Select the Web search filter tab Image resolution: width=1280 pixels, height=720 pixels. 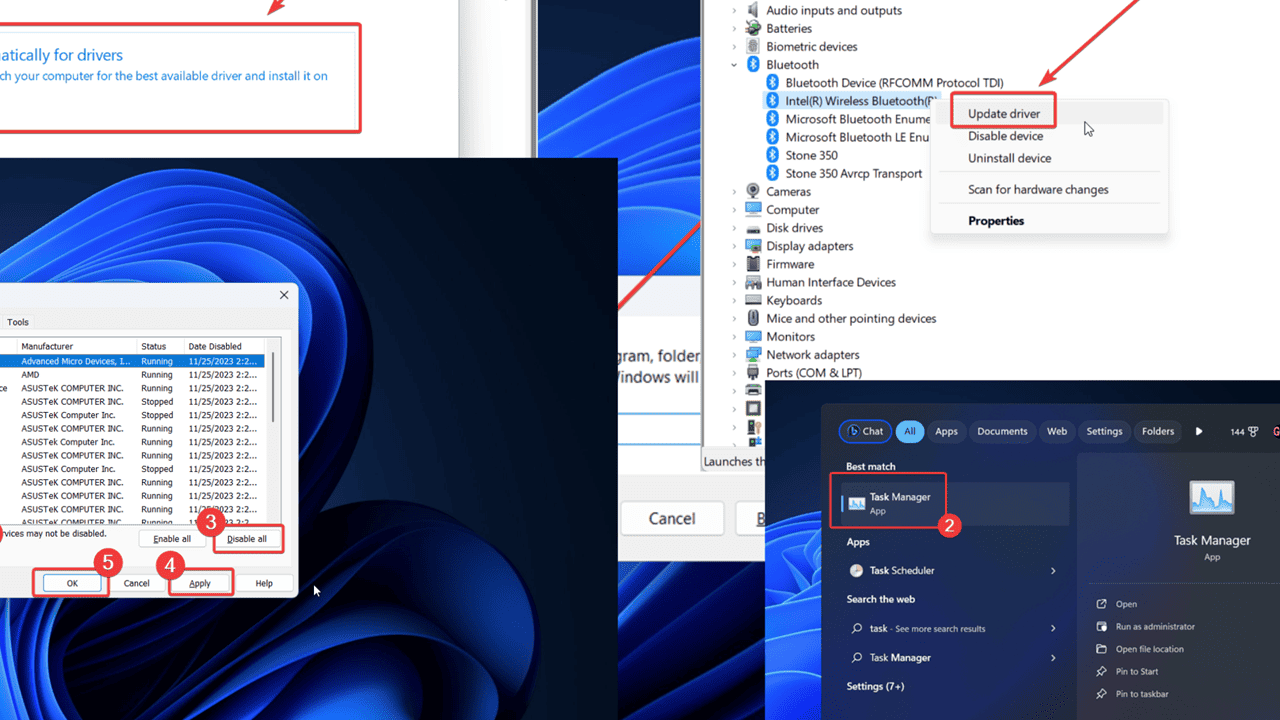tap(1057, 432)
